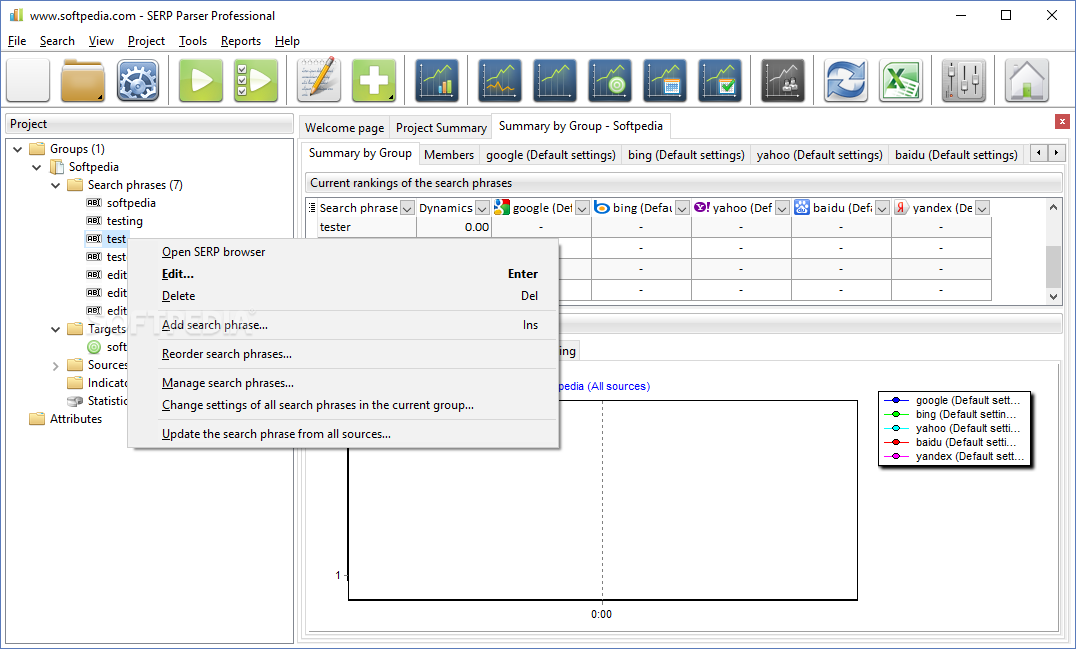Open the Tools menu
This screenshot has width=1076, height=649.
(x=193, y=41)
